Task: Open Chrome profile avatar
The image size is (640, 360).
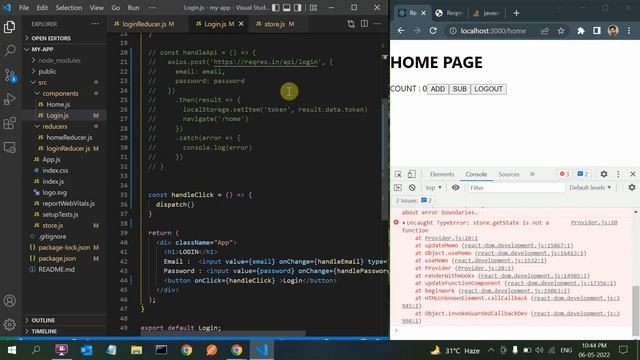Action: click(x=613, y=31)
